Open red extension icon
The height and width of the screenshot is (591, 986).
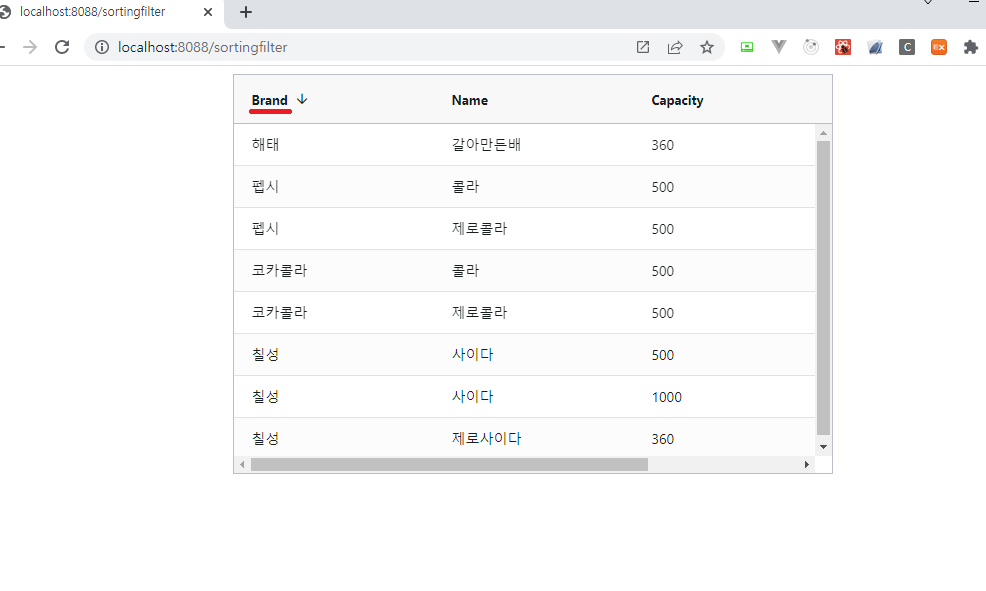point(843,47)
